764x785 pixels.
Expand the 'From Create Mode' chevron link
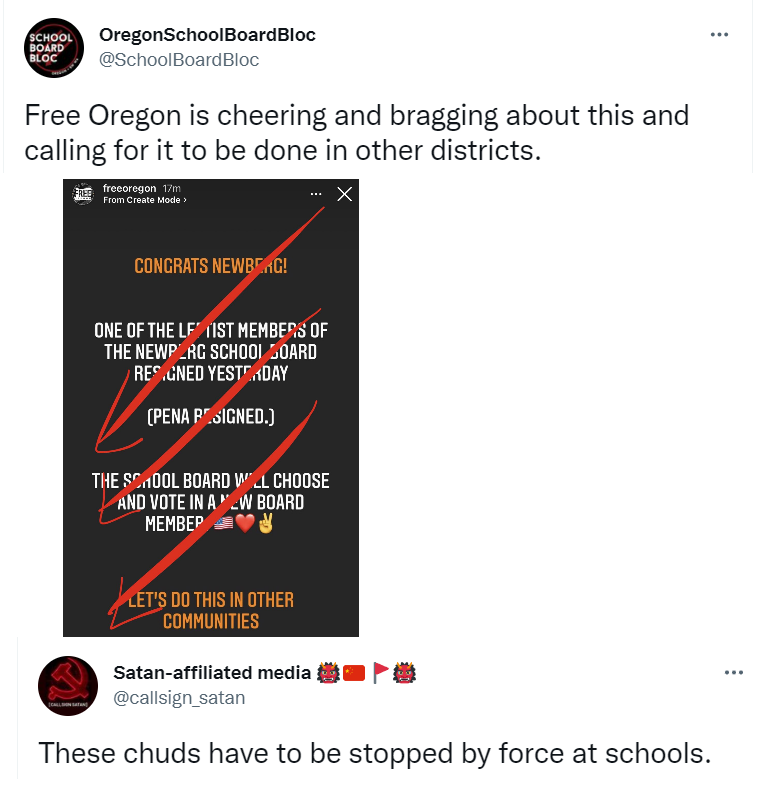coord(145,200)
